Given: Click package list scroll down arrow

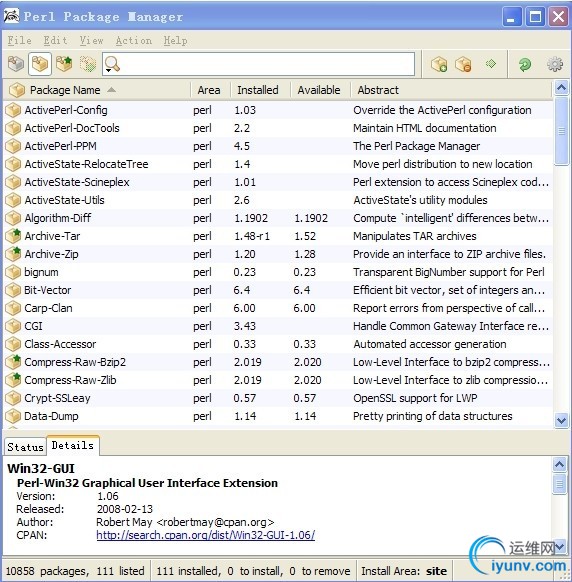Looking at the screenshot, I should (561, 421).
